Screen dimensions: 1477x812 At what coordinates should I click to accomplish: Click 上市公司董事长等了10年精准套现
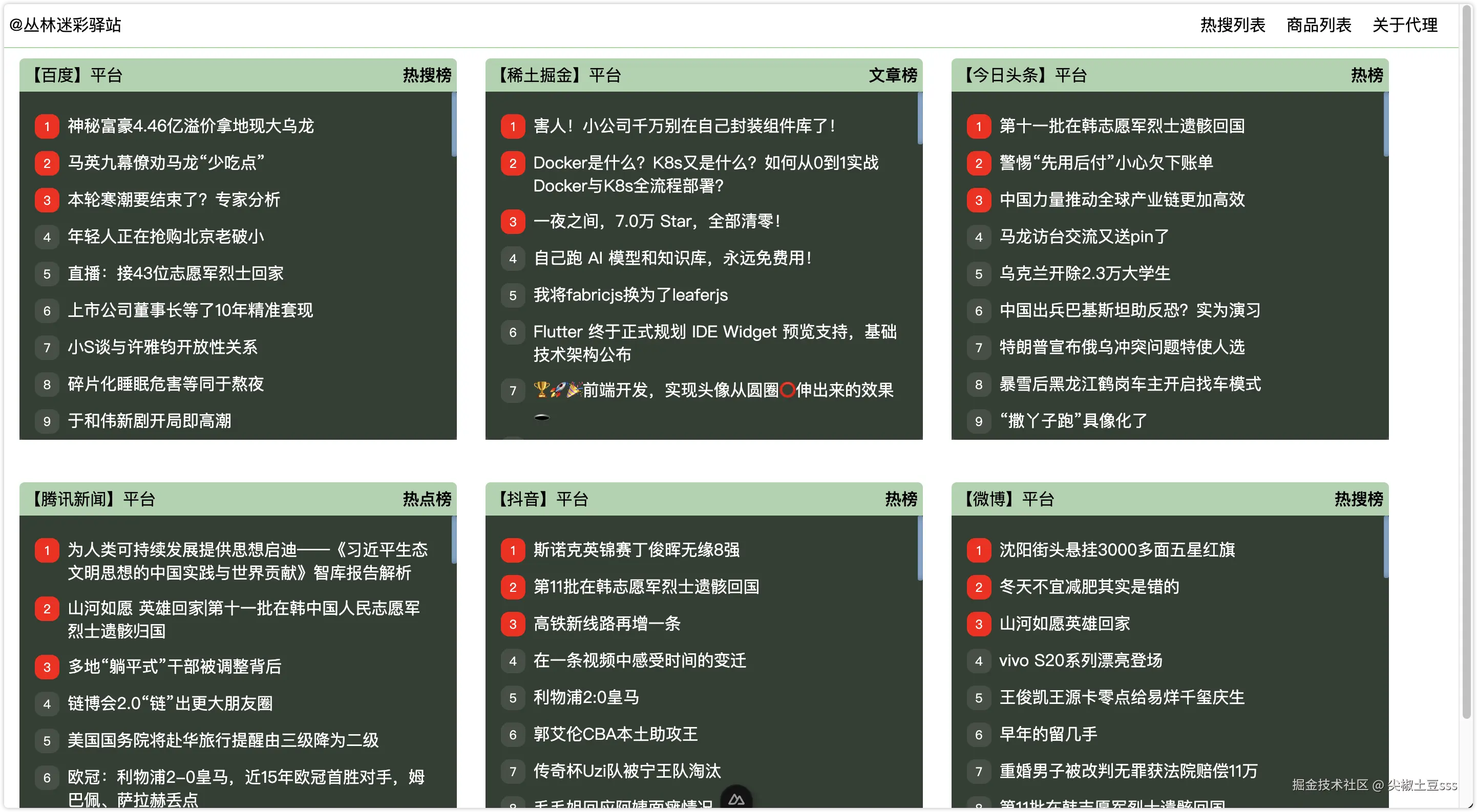(191, 311)
